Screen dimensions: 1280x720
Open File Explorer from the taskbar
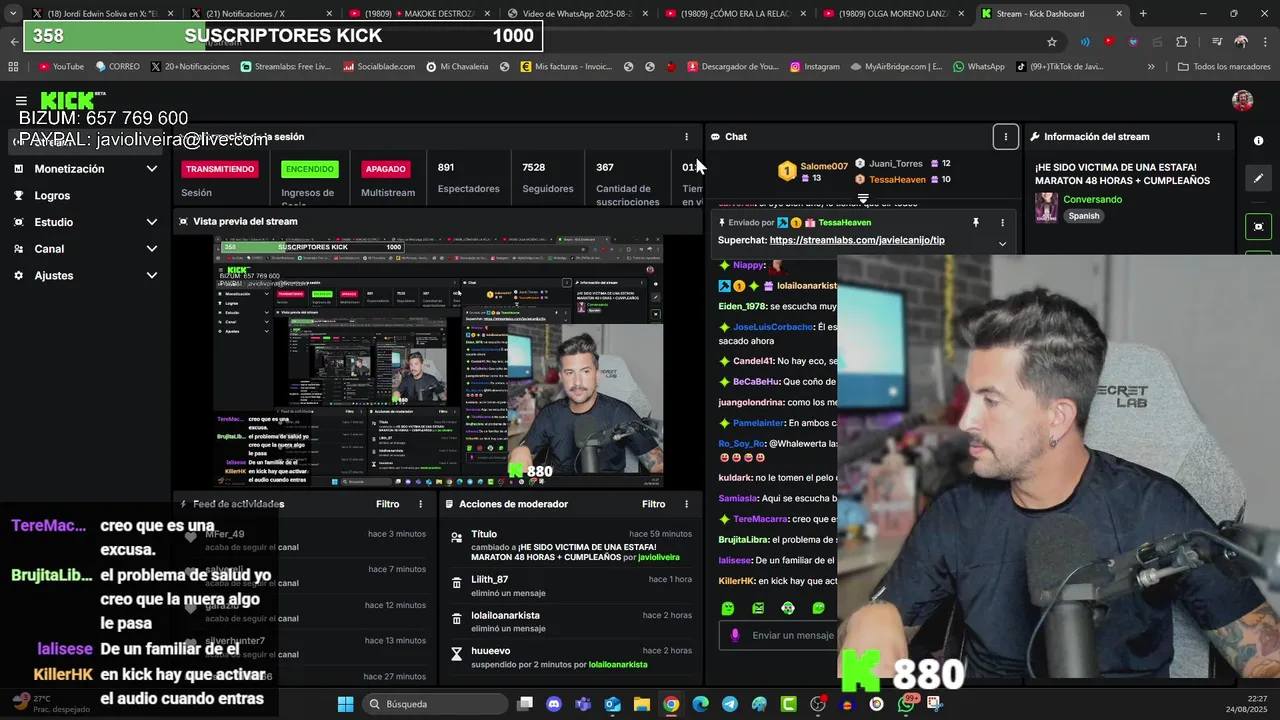pos(642,704)
